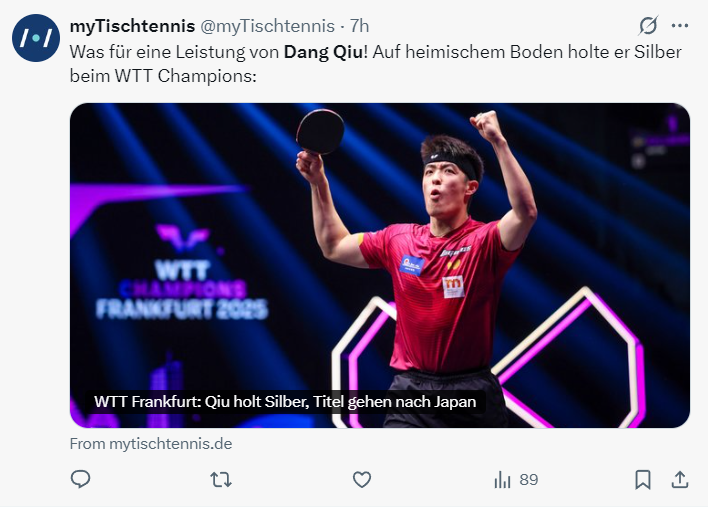Follow the 'From mytischtennis.de' source link
Screen dimensions: 708x507
(150, 443)
